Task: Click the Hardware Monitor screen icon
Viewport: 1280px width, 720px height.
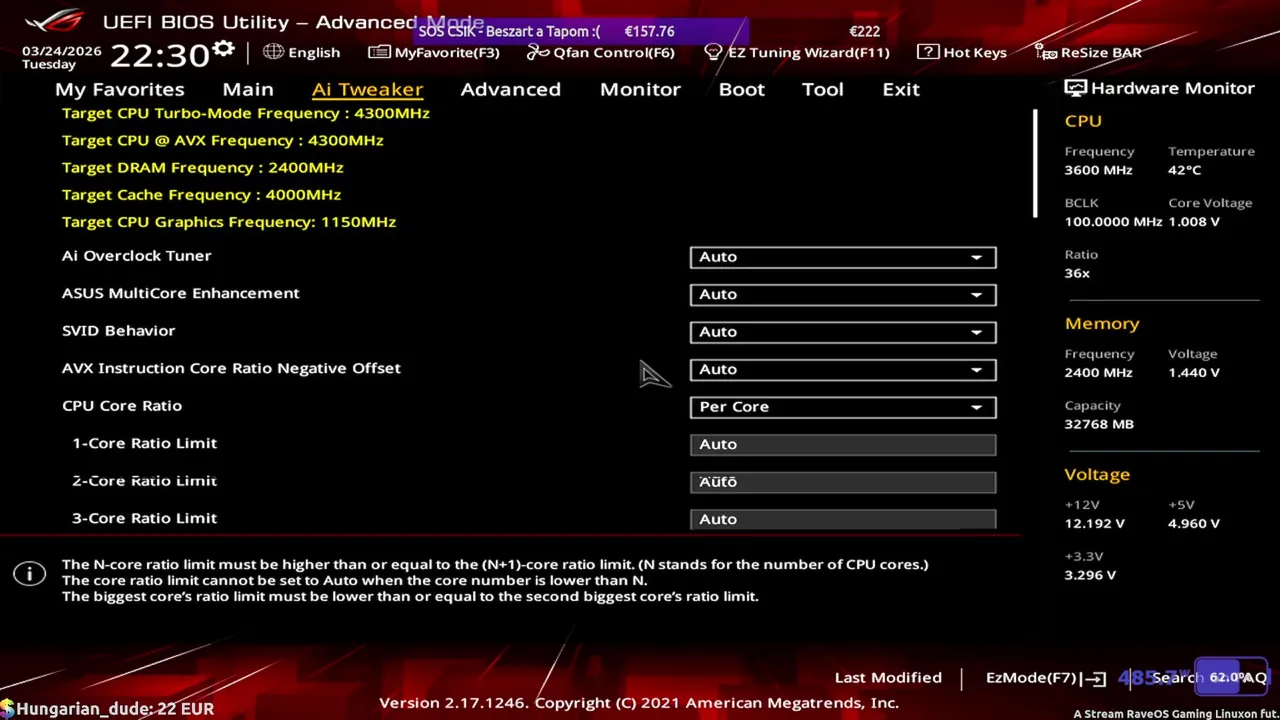Action: [1075, 88]
